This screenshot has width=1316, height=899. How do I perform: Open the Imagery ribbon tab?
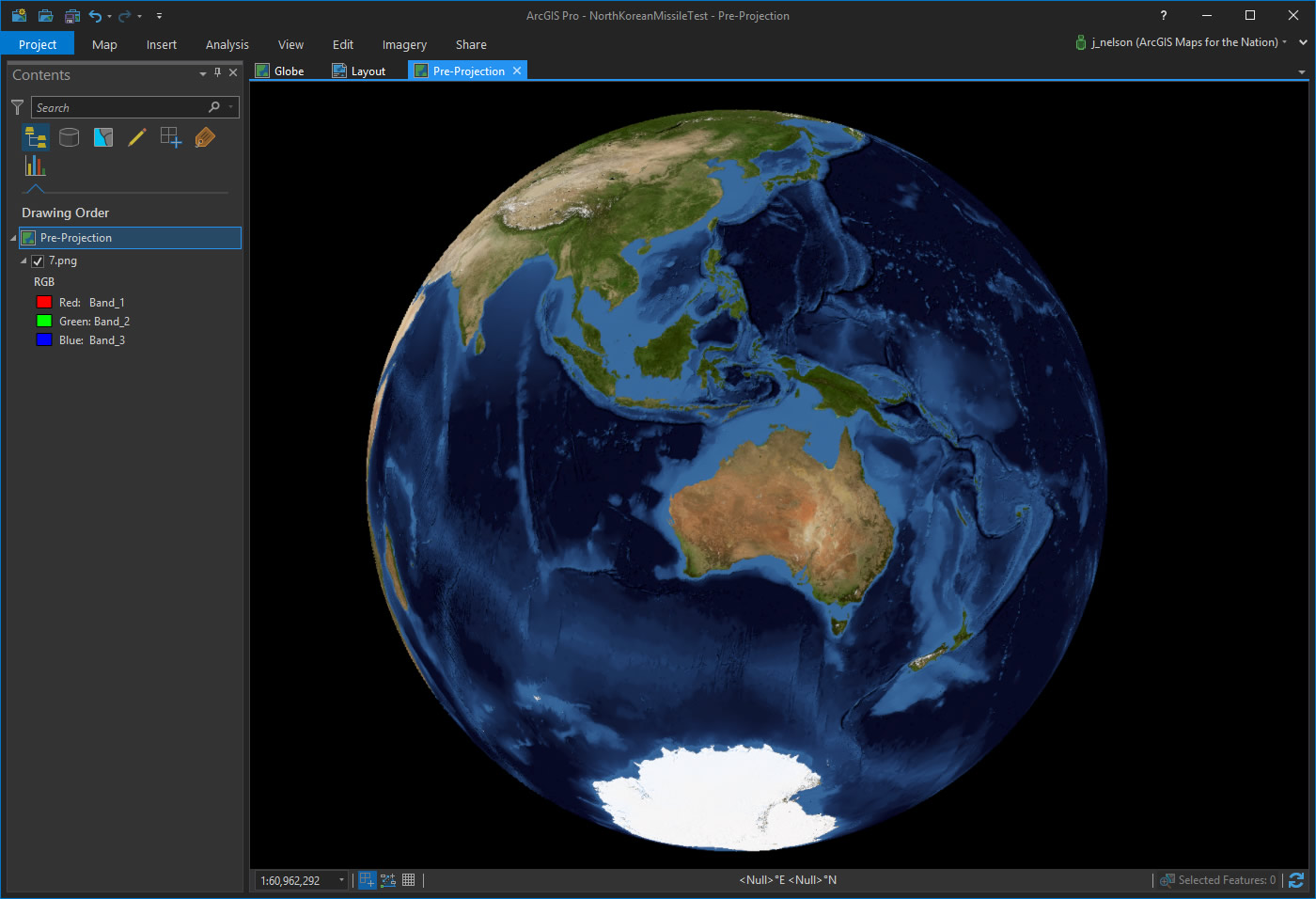(404, 45)
